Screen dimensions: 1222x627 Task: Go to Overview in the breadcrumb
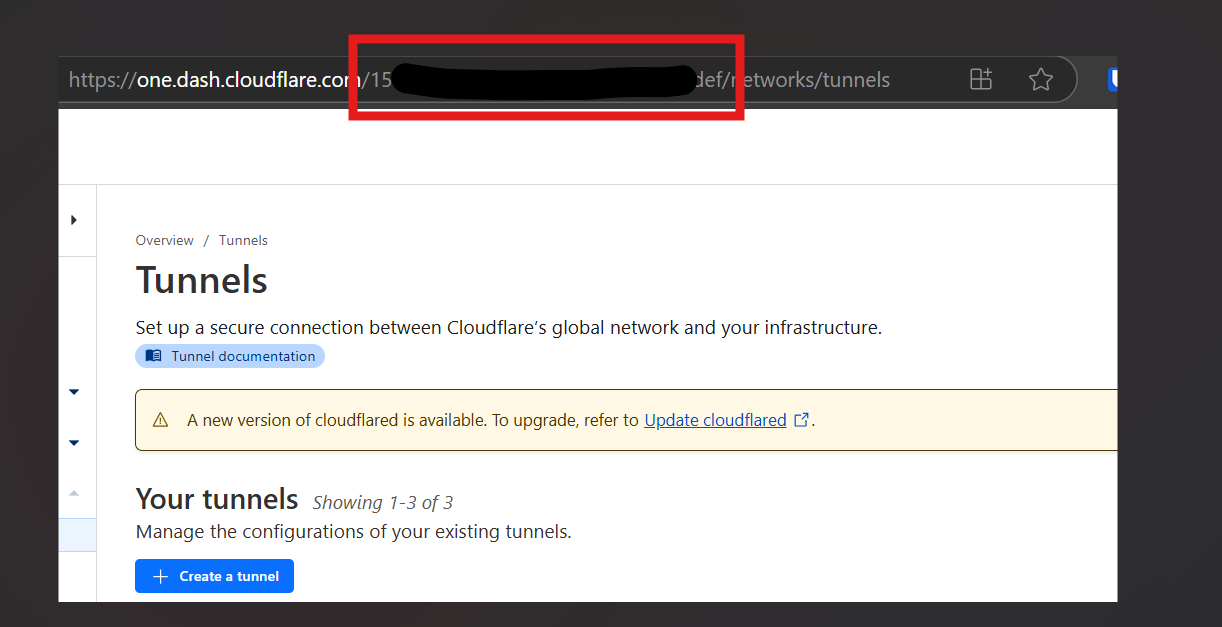[x=165, y=240]
